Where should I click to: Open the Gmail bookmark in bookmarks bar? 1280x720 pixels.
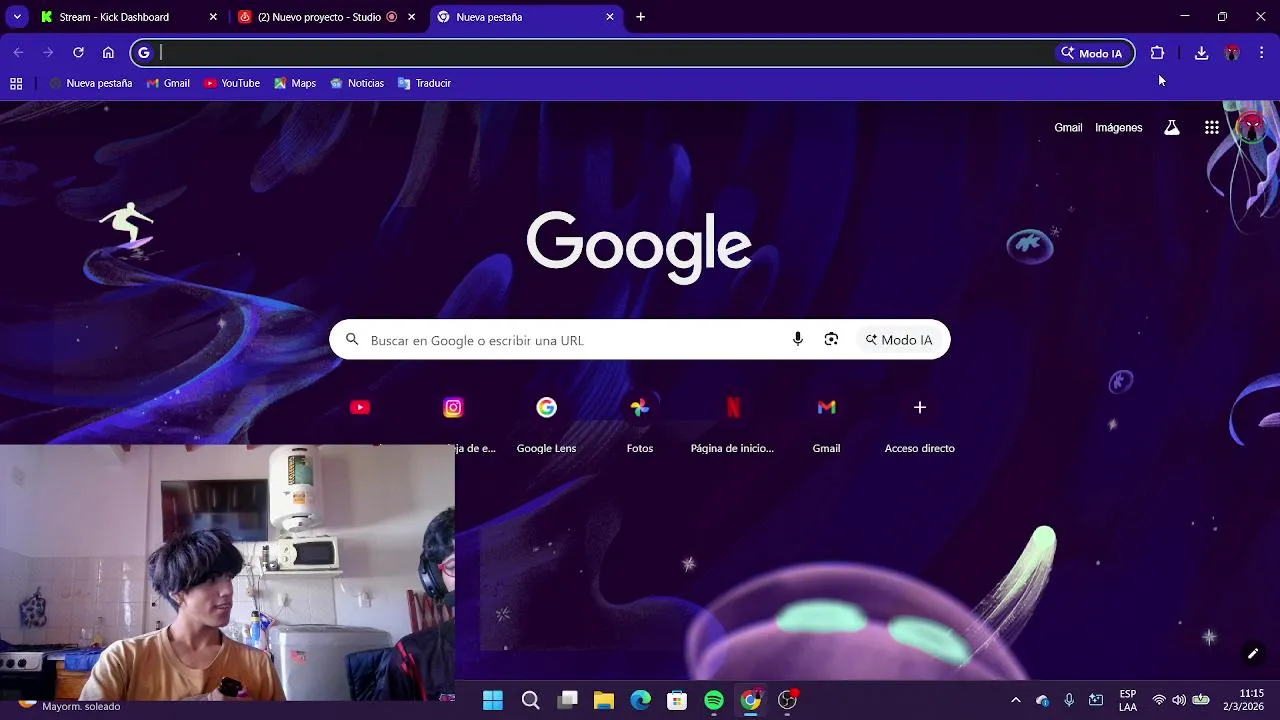coord(168,84)
